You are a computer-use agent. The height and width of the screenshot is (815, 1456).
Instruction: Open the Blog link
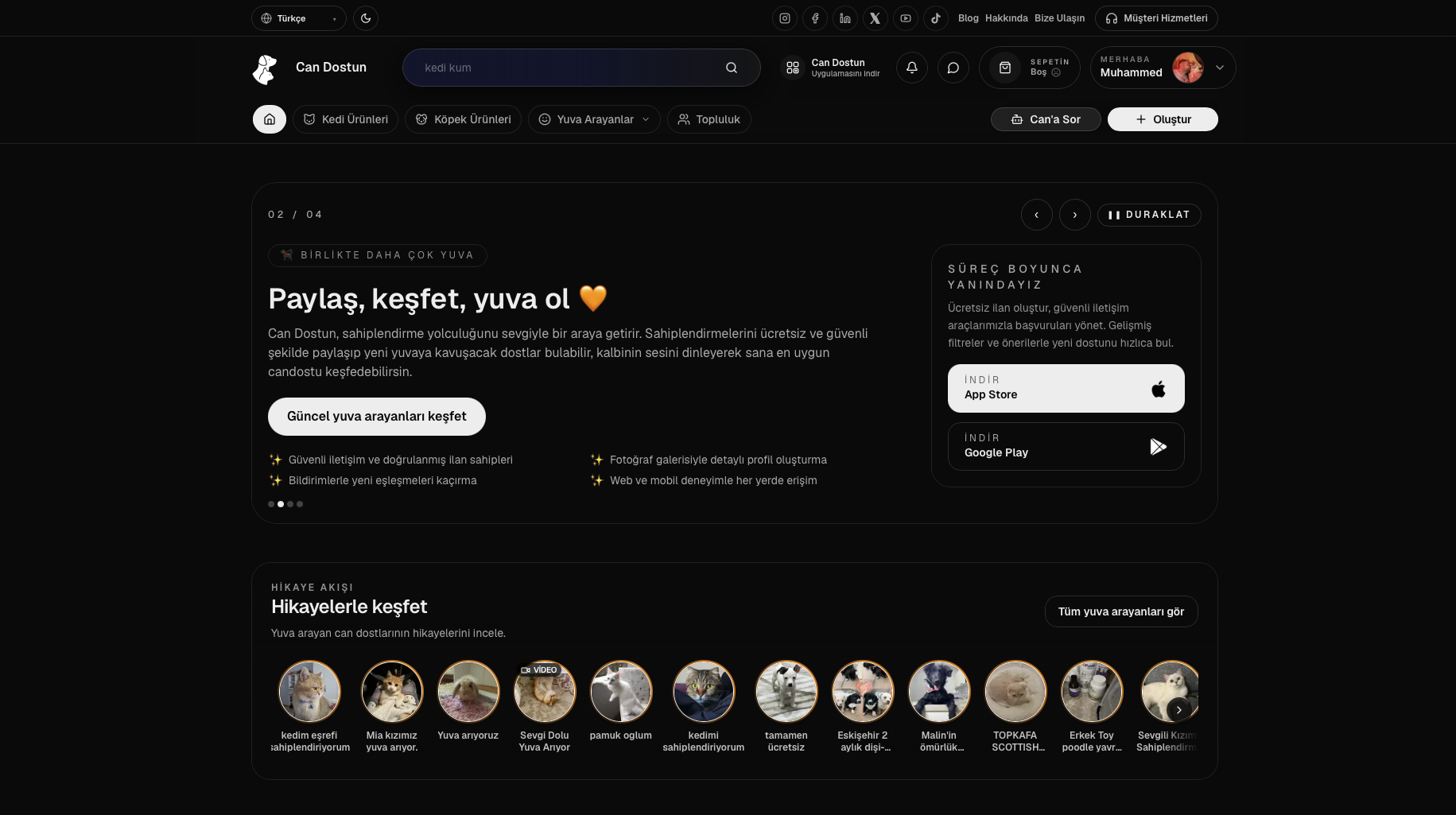[x=968, y=18]
